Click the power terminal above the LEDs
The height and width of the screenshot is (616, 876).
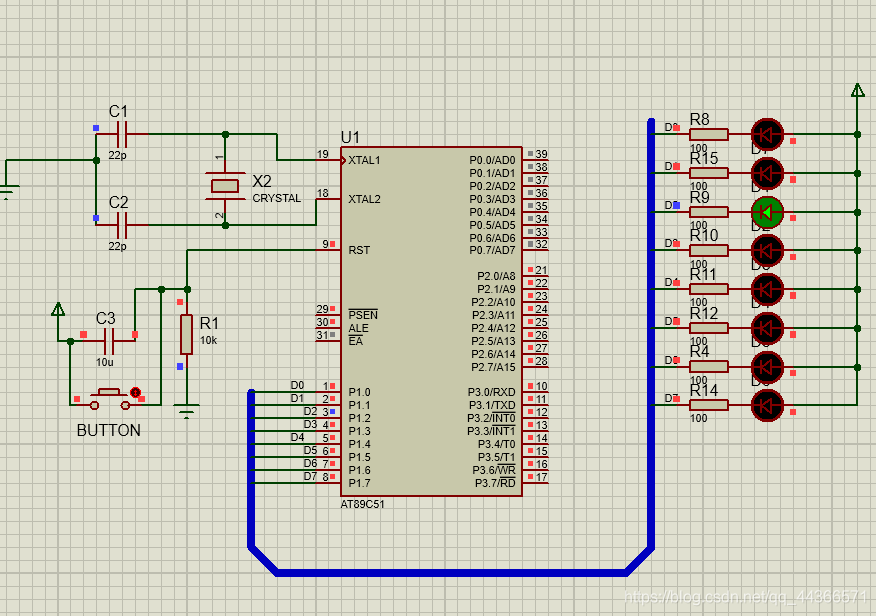tap(857, 91)
